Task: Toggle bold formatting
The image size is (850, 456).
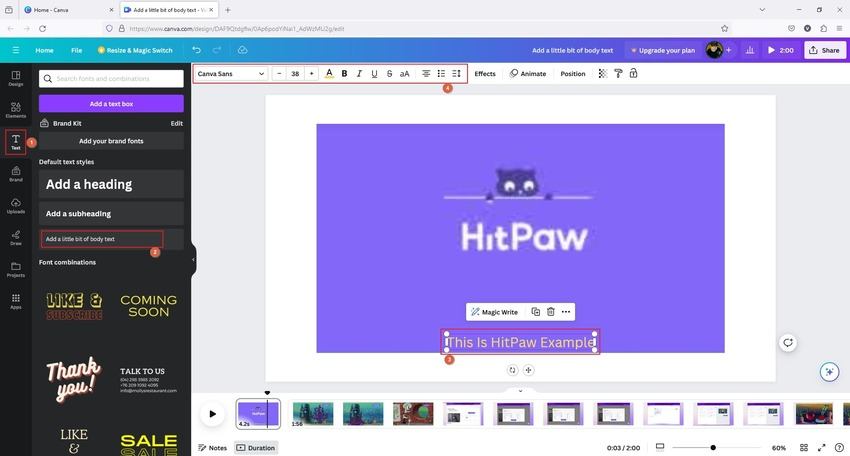Action: click(344, 74)
